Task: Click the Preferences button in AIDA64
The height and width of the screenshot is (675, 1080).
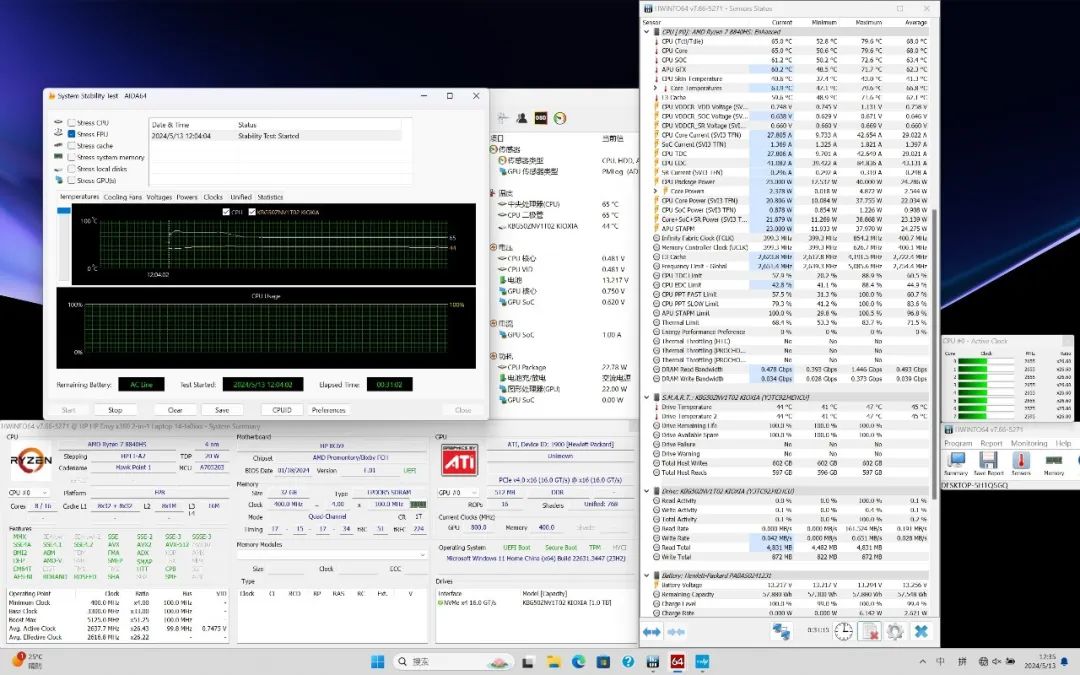Action: [328, 410]
